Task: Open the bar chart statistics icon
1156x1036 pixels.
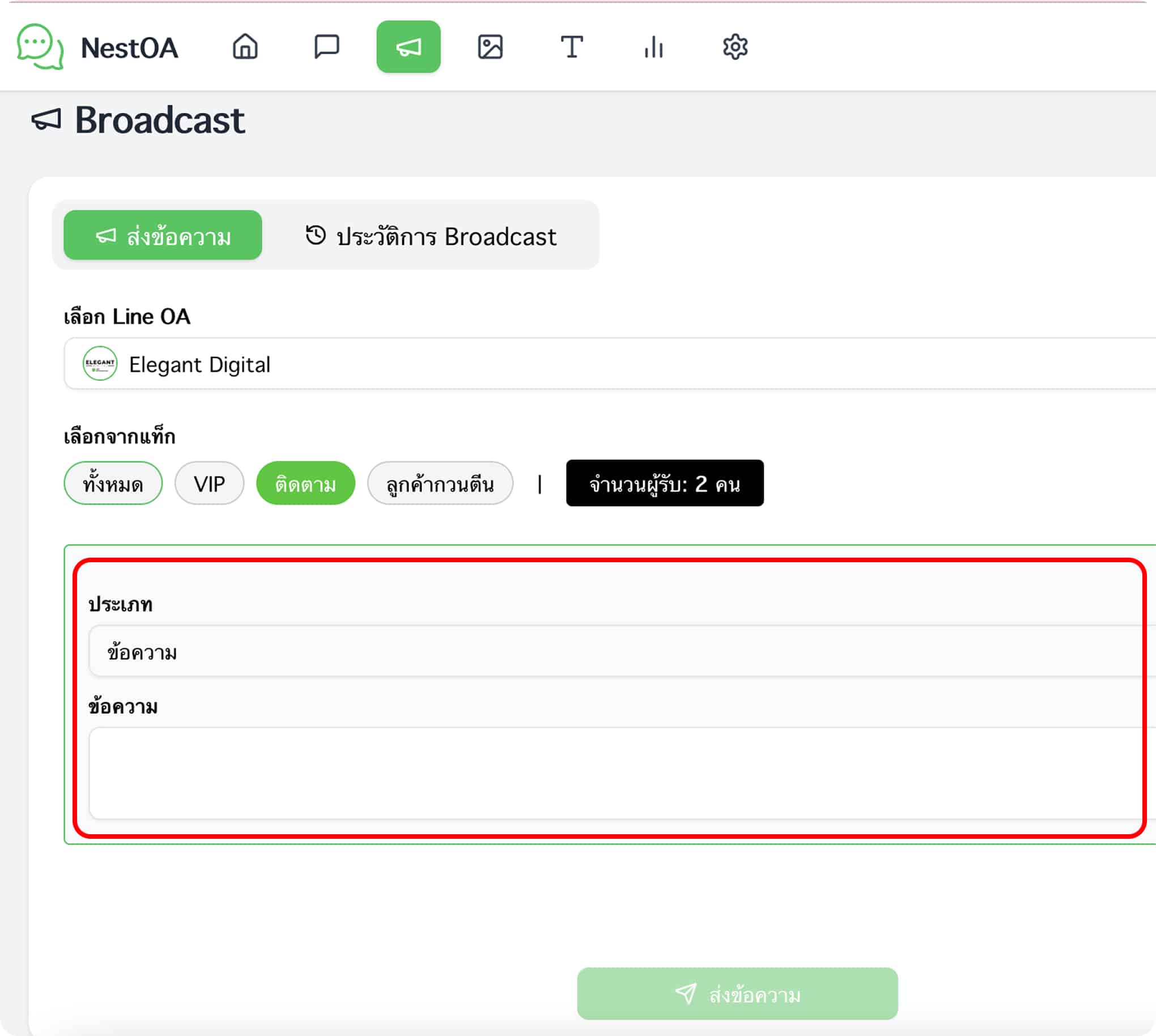Action: 653,46
